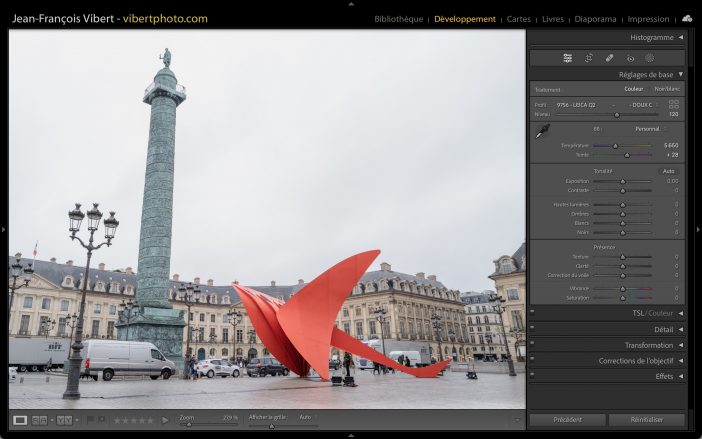Click the cloud sync status icon
This screenshot has width=702, height=439.
point(687,18)
